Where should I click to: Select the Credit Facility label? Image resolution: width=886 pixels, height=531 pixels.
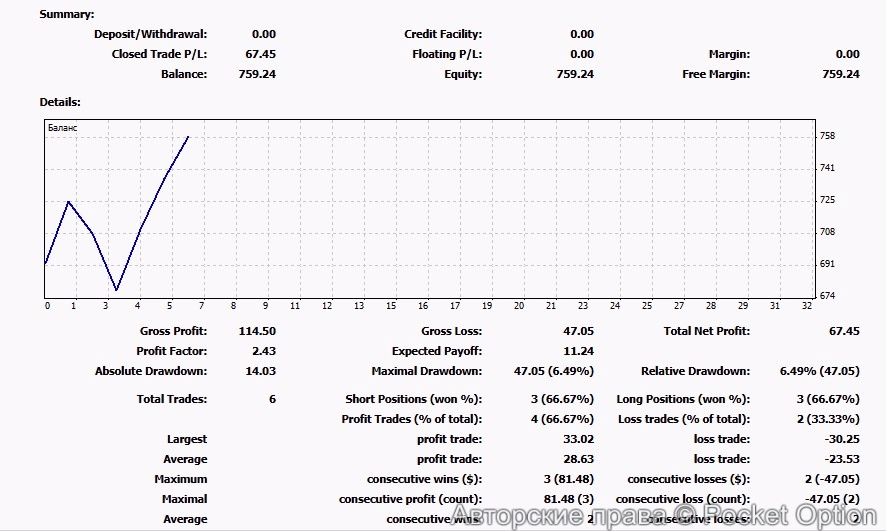442,34
